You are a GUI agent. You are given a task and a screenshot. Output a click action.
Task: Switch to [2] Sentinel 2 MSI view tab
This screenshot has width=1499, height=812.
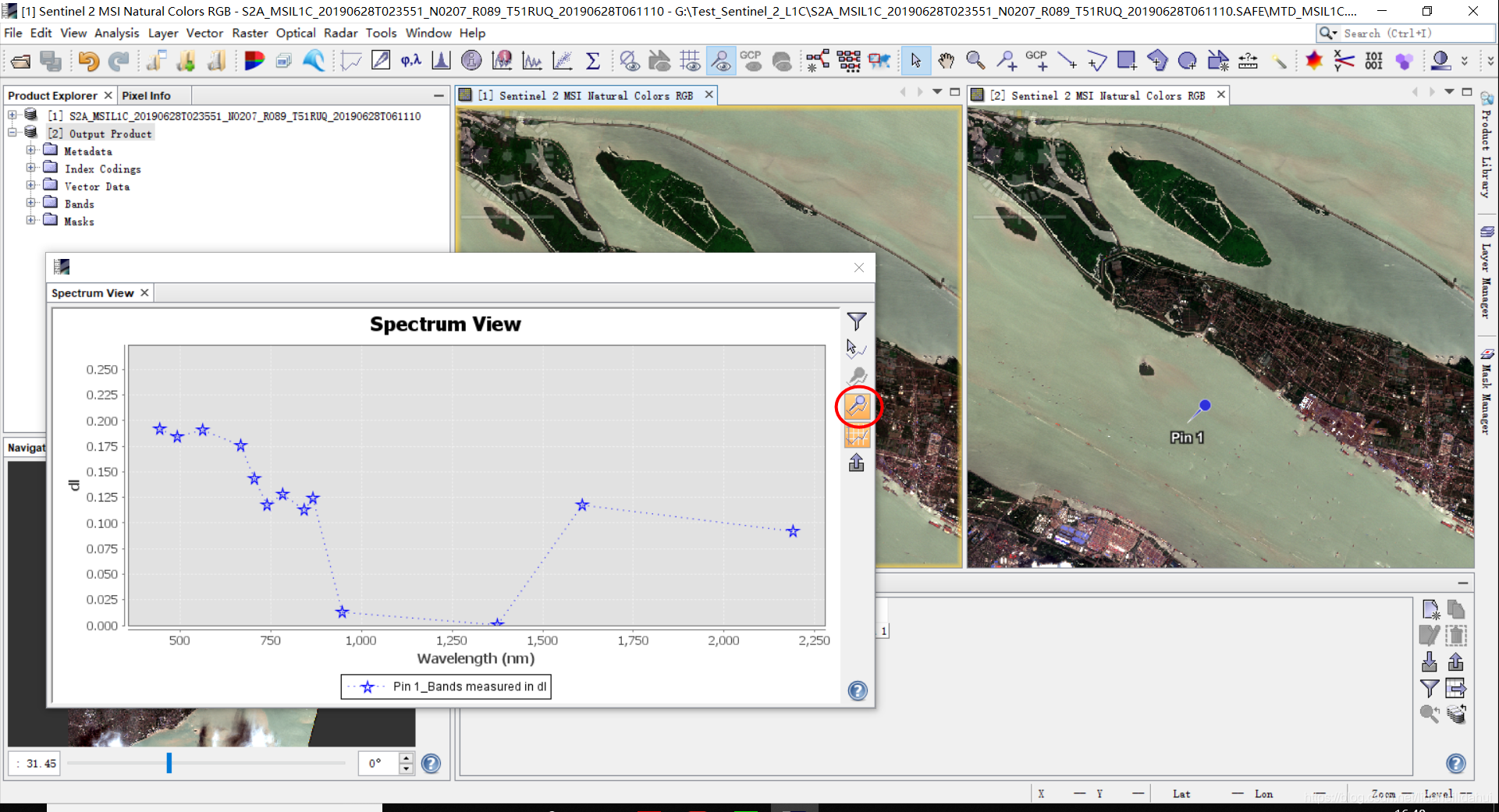pos(1098,95)
